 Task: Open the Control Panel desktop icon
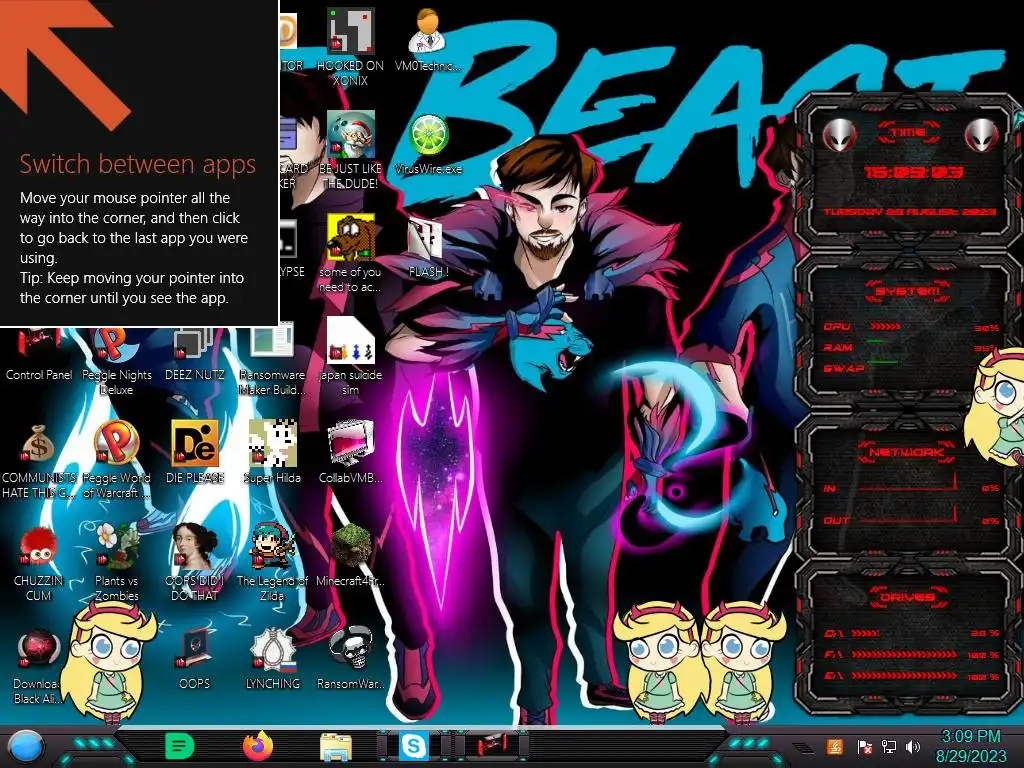[39, 353]
